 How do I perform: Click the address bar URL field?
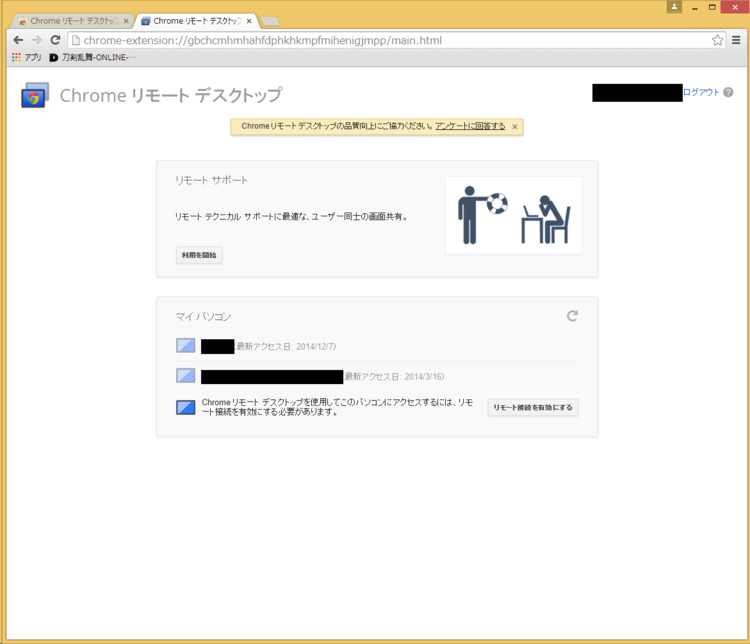coord(397,40)
